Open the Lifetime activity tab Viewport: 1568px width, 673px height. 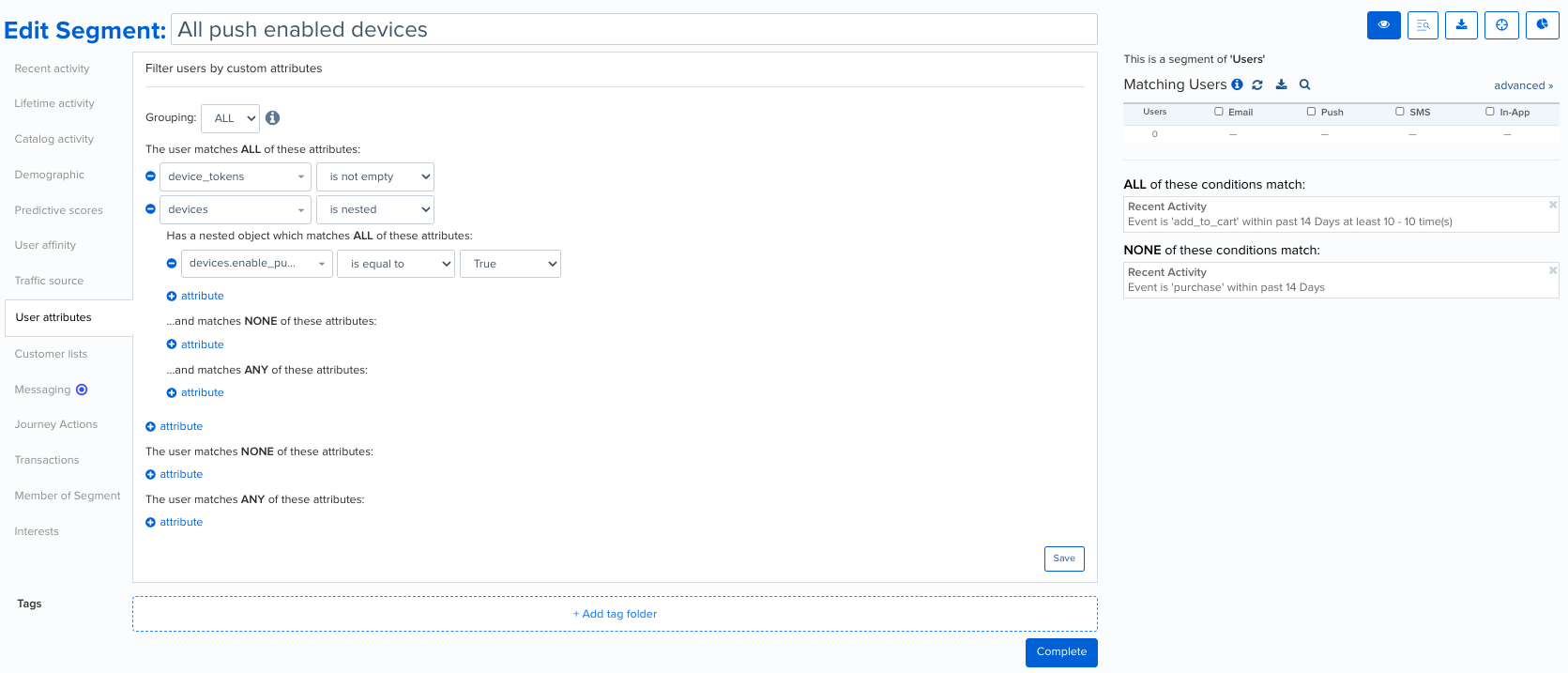[54, 103]
